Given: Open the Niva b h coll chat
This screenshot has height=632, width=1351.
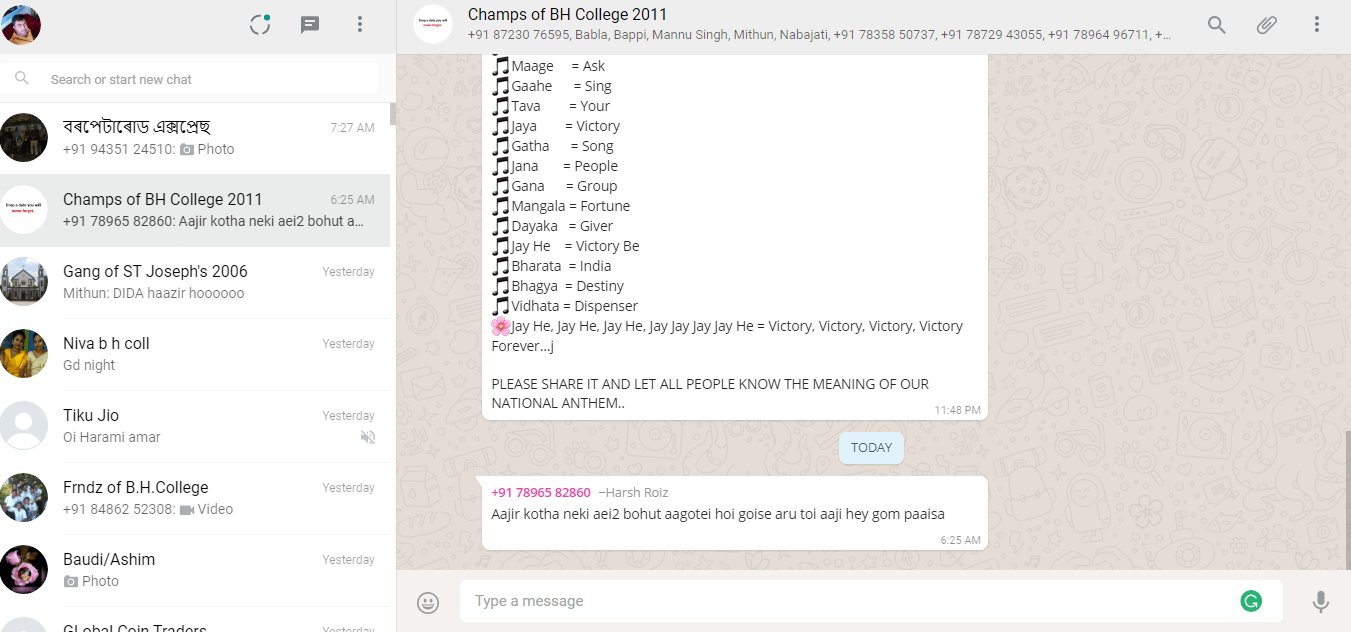Looking at the screenshot, I should (x=195, y=354).
